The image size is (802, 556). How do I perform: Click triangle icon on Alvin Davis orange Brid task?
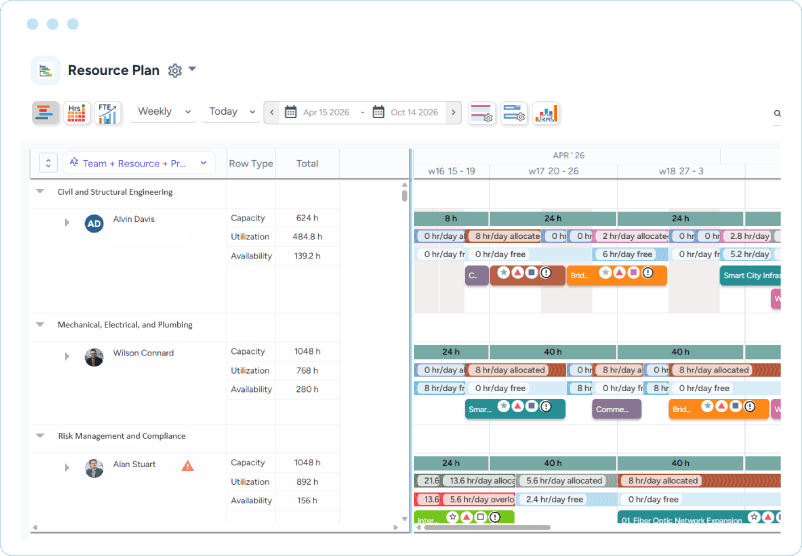[x=619, y=273]
